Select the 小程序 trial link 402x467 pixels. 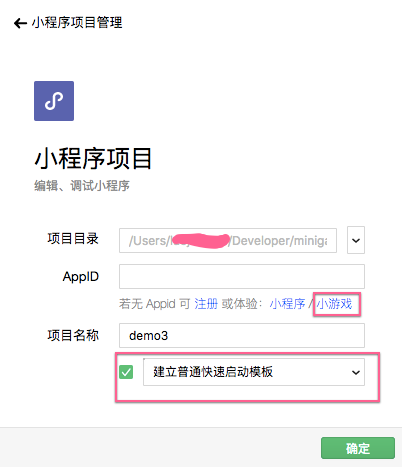[287, 304]
